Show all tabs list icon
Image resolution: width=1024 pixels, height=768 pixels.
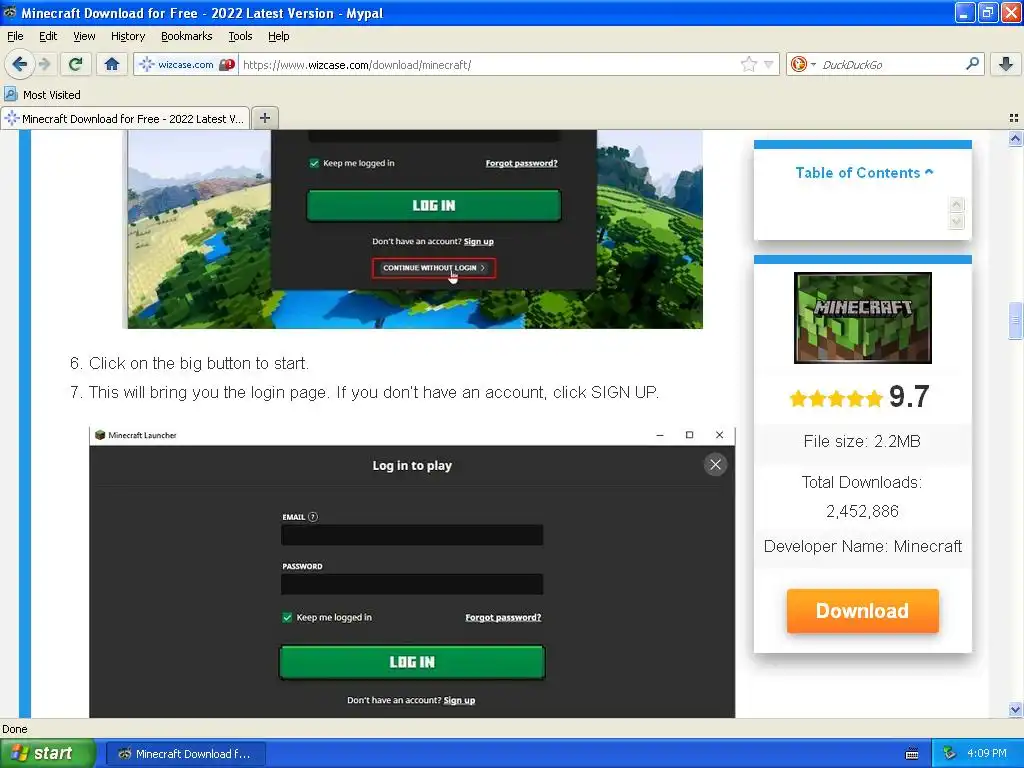(1014, 118)
